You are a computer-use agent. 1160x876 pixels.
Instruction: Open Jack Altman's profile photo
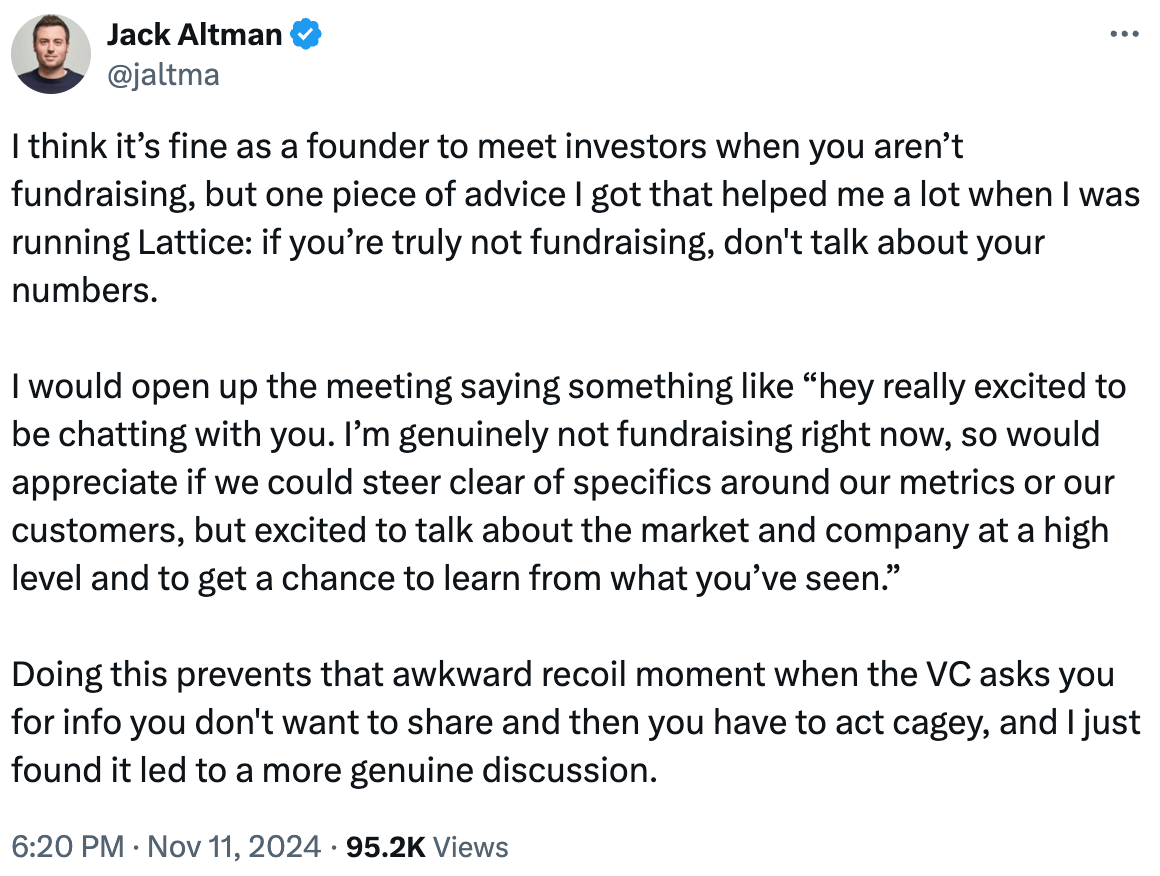[x=51, y=54]
